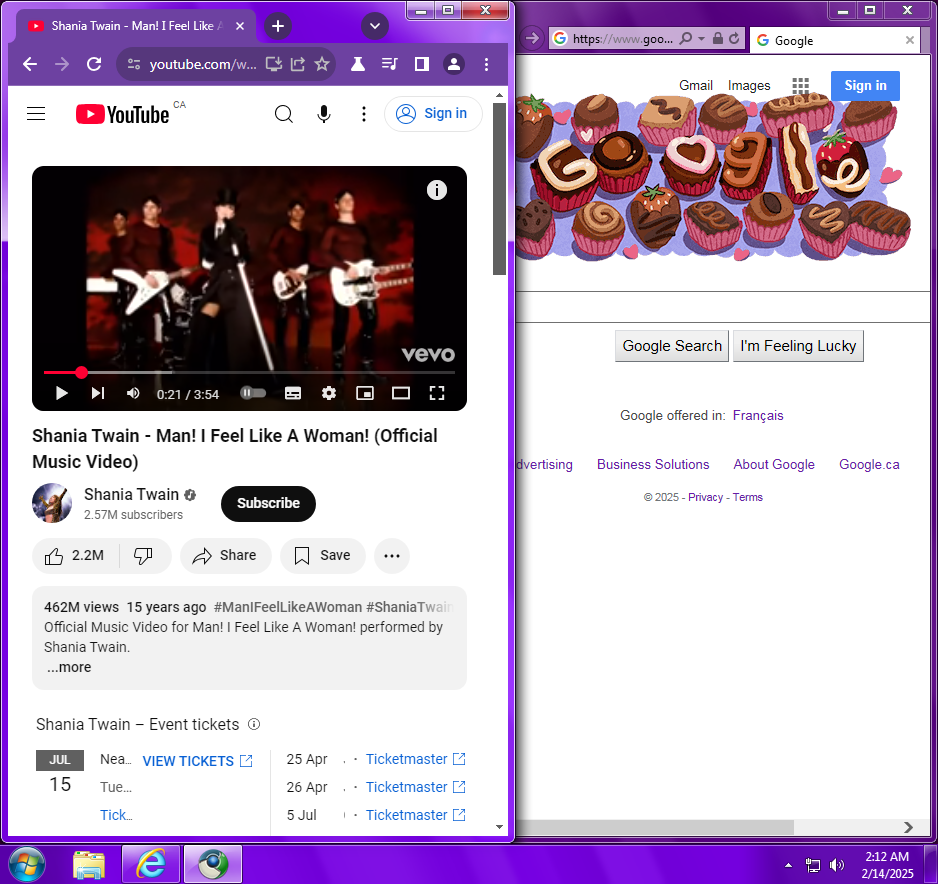The width and height of the screenshot is (938, 884).
Task: Open the YouTube search magnifier icon
Action: pos(284,114)
